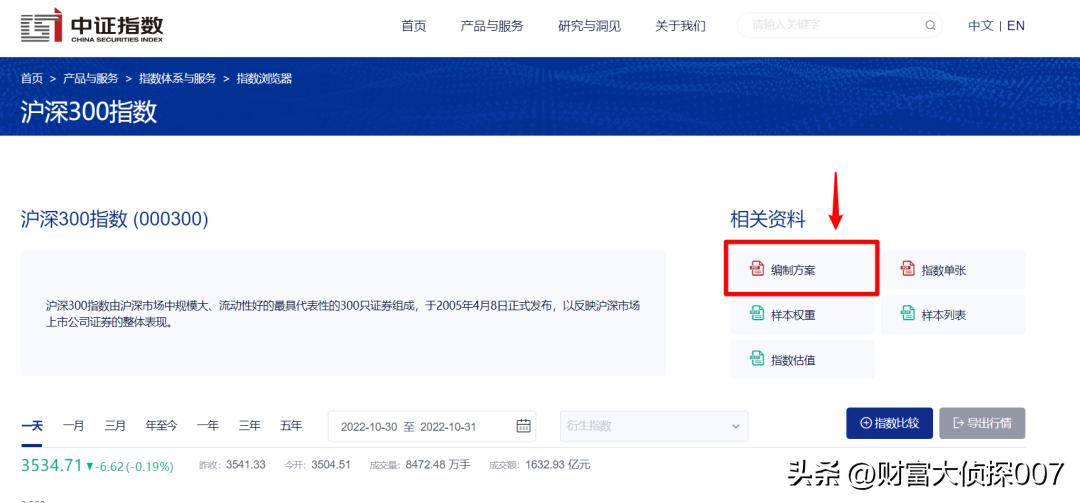Click the 昨收 value 3541.33
This screenshot has height=503, width=1080.
[245, 465]
